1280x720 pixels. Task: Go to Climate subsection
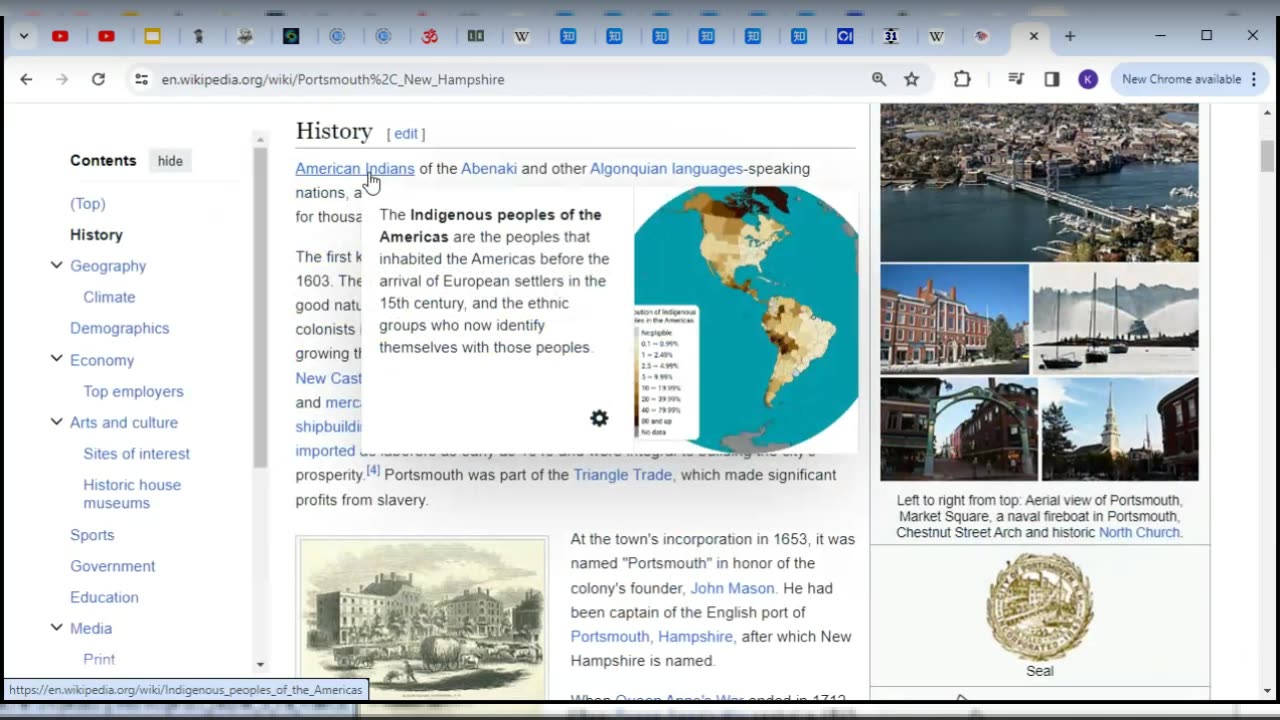[x=109, y=297]
